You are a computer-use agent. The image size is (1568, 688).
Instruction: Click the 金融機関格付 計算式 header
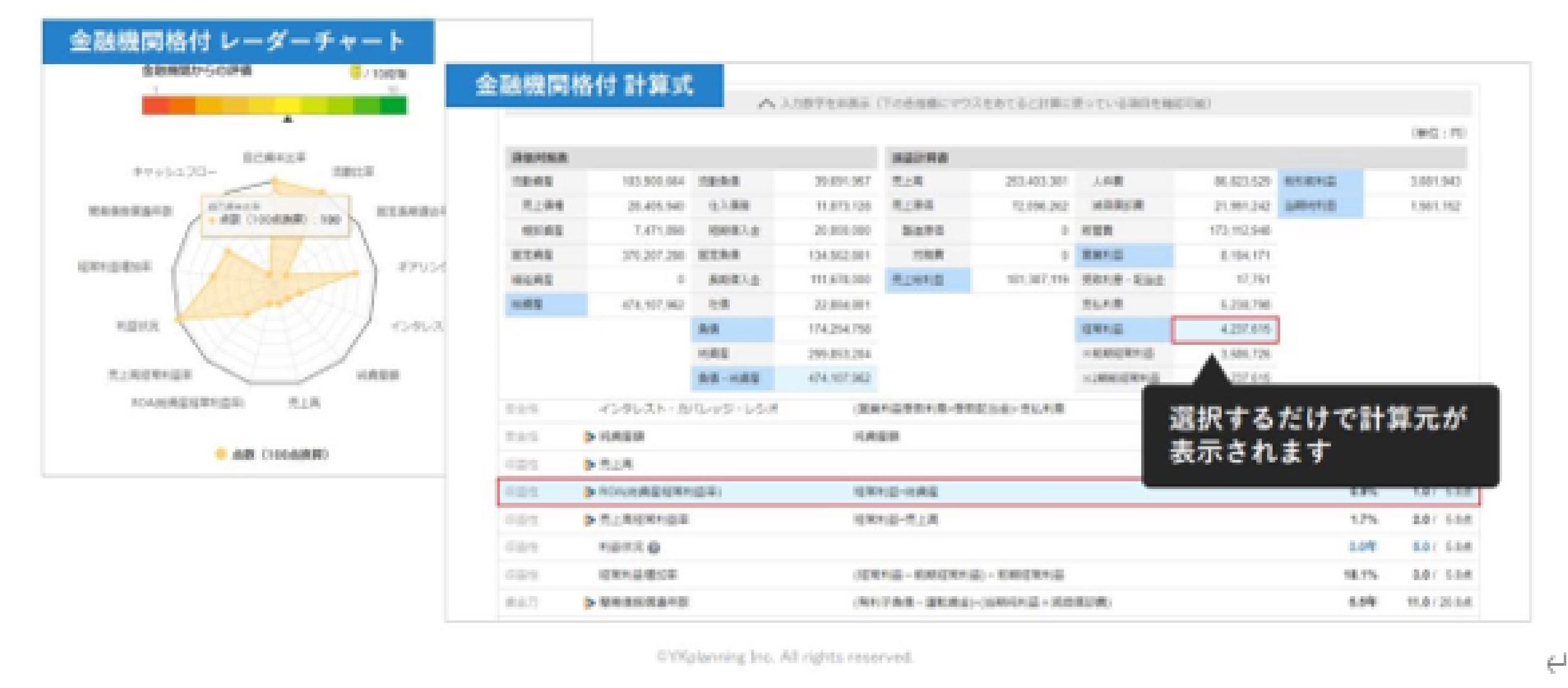point(585,85)
